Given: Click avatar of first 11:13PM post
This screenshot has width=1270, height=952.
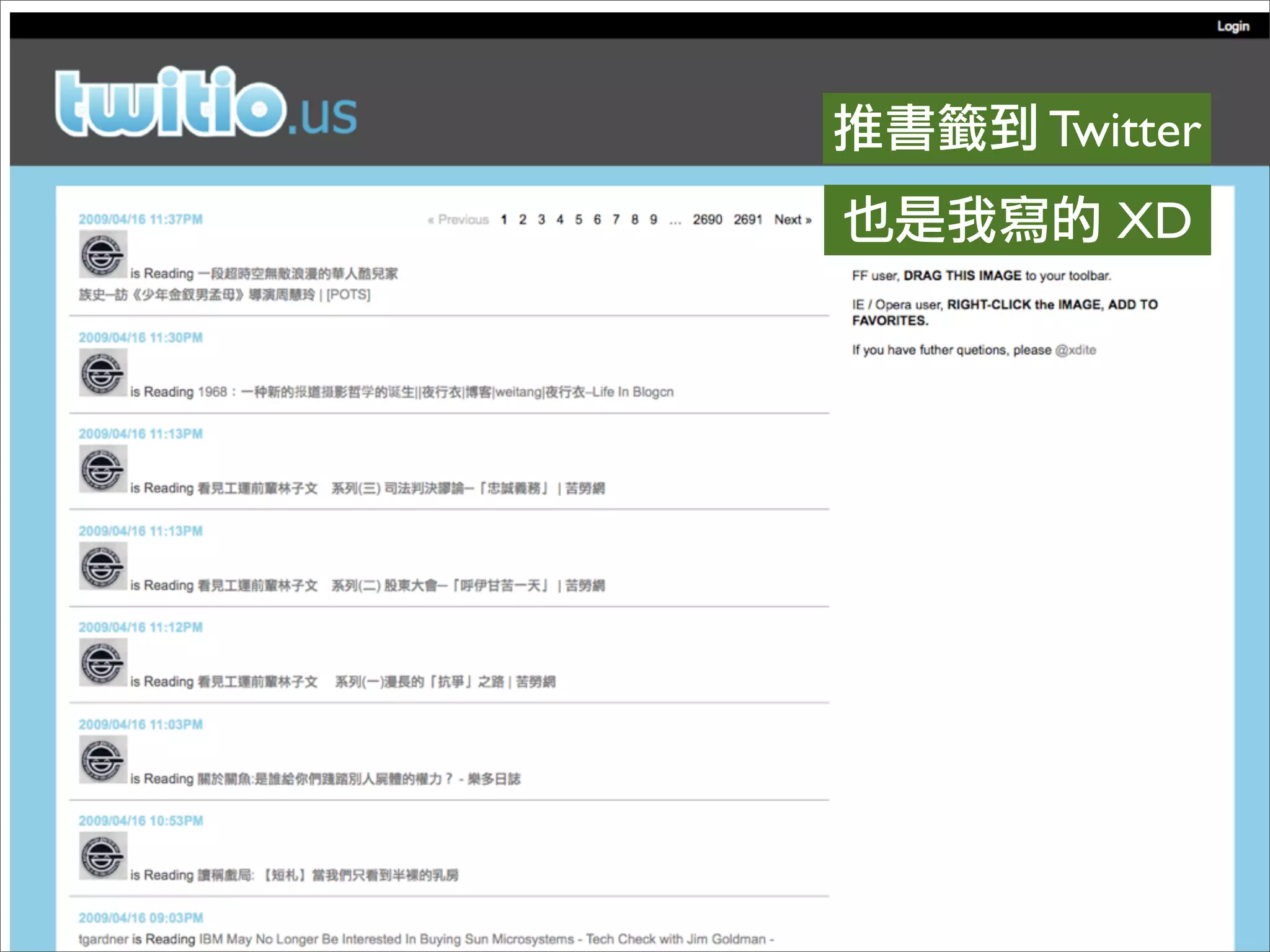Looking at the screenshot, I should pos(103,469).
